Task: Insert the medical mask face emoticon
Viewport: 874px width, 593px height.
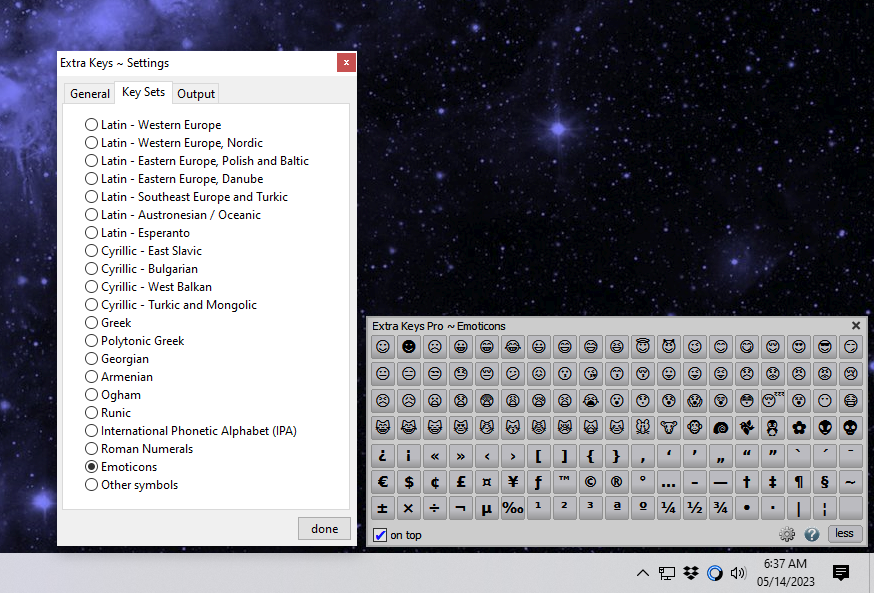Action: [851, 400]
